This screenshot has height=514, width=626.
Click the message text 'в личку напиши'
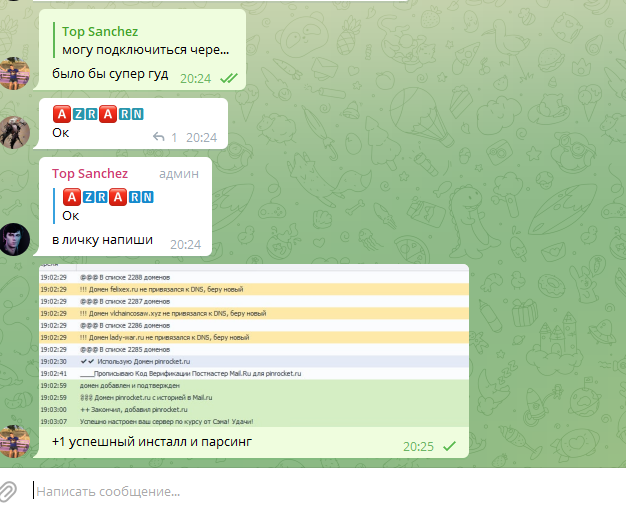point(103,240)
